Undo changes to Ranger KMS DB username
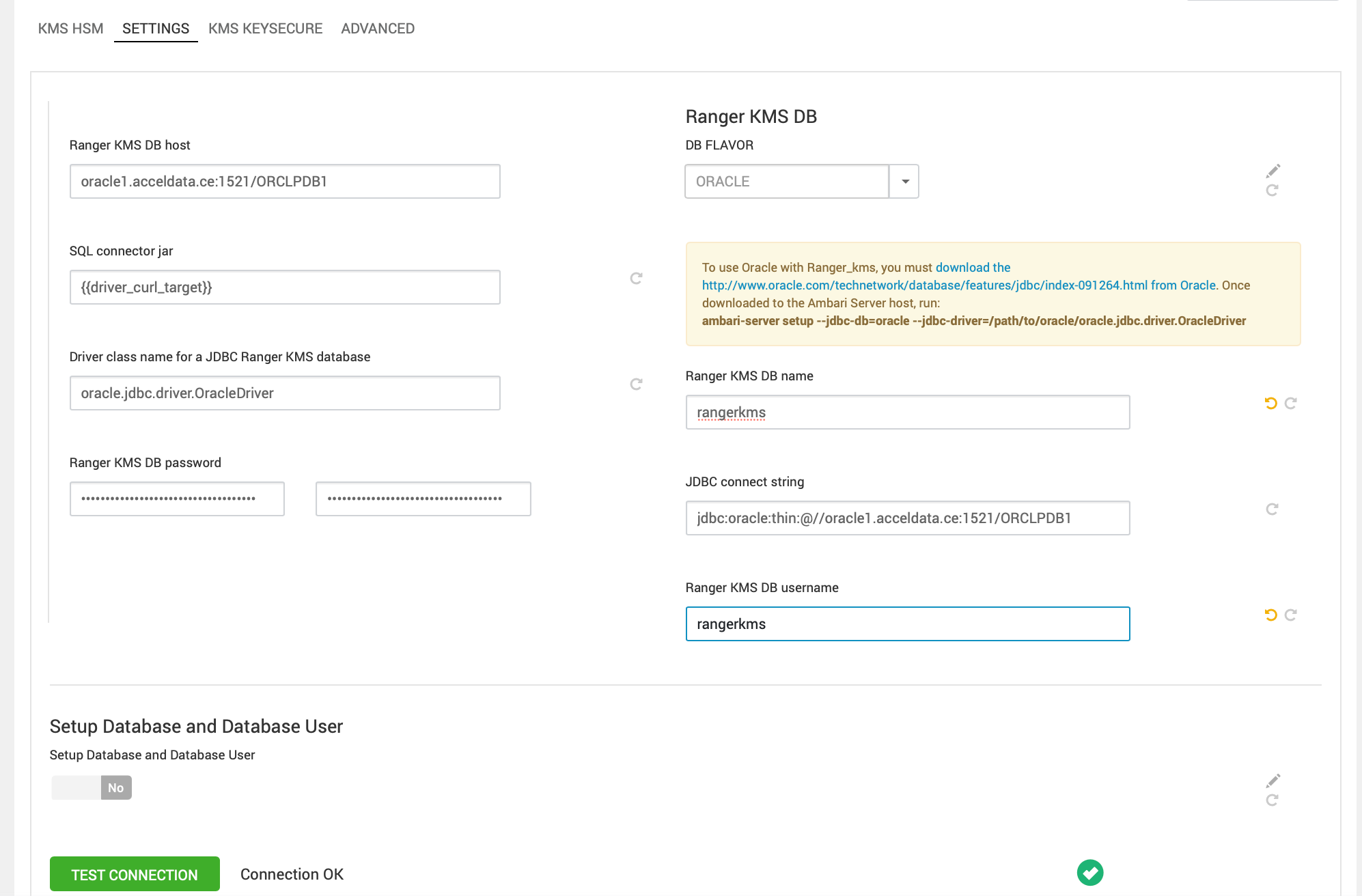The image size is (1362, 896). (1270, 615)
